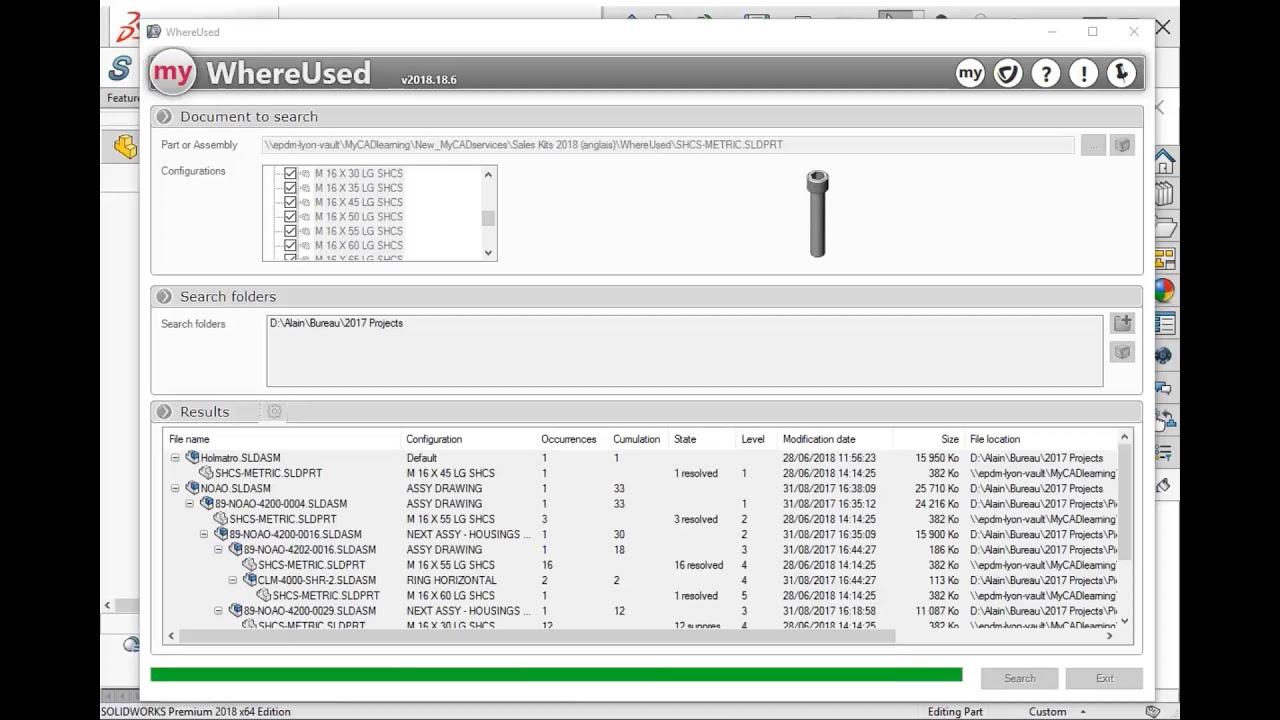Image resolution: width=1280 pixels, height=720 pixels.
Task: Click 'Editing Part' in status bar
Action: (955, 712)
